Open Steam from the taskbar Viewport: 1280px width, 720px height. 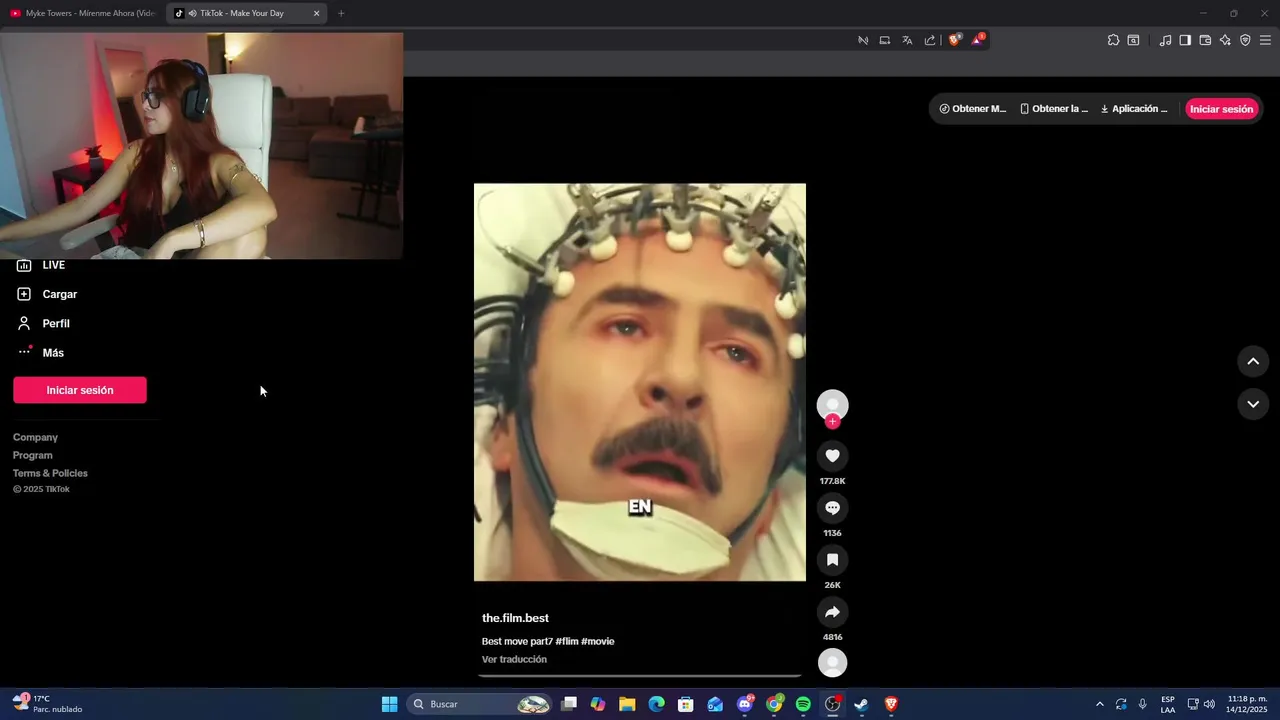[x=861, y=704]
